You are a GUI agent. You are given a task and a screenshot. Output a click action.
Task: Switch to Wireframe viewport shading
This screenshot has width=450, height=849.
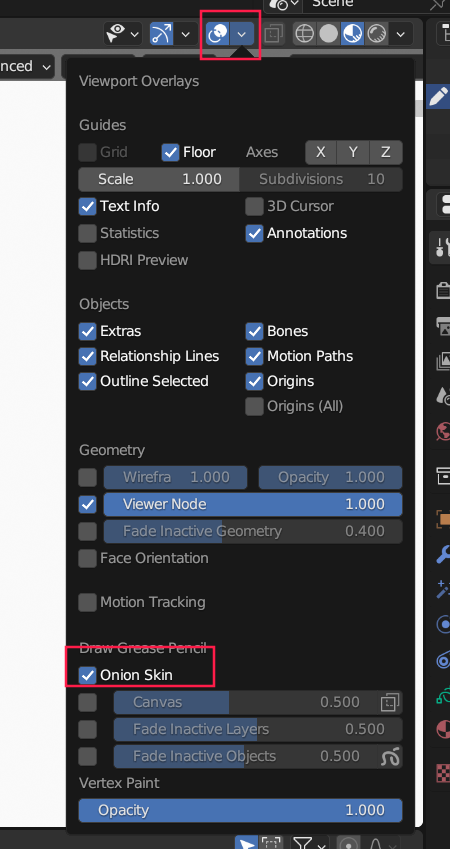click(304, 34)
